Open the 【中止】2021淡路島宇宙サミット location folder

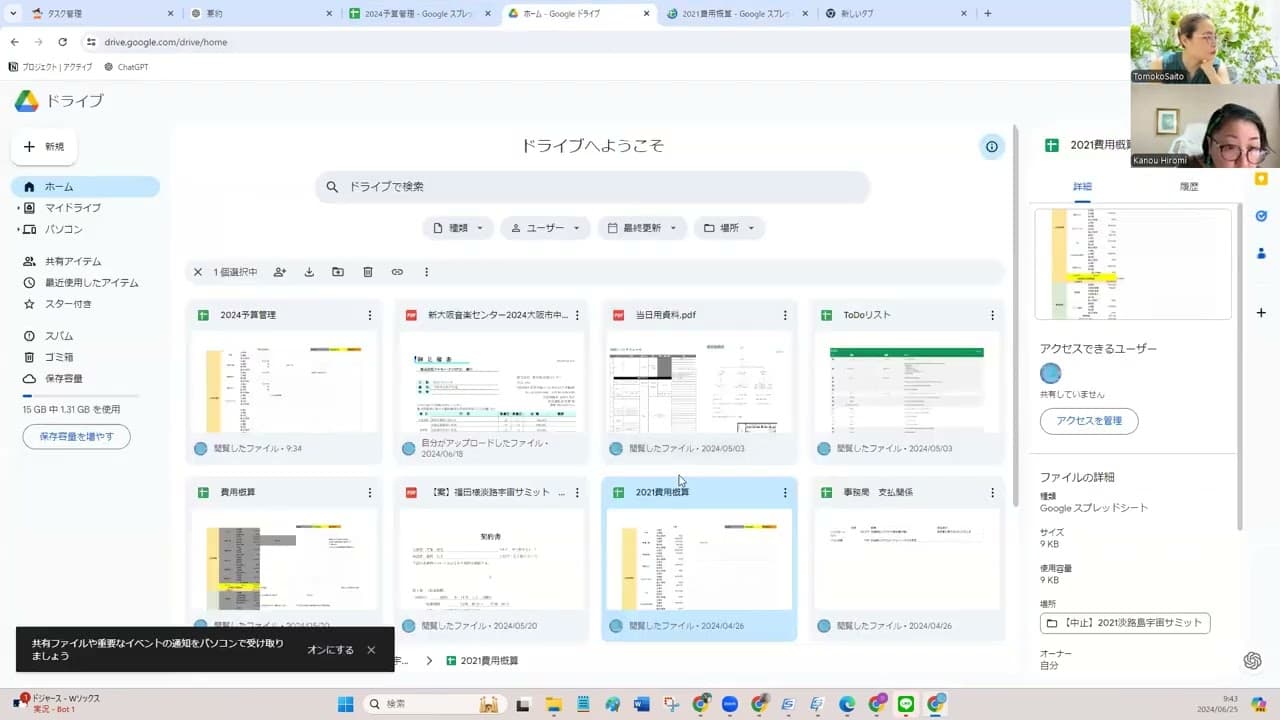click(x=1125, y=623)
